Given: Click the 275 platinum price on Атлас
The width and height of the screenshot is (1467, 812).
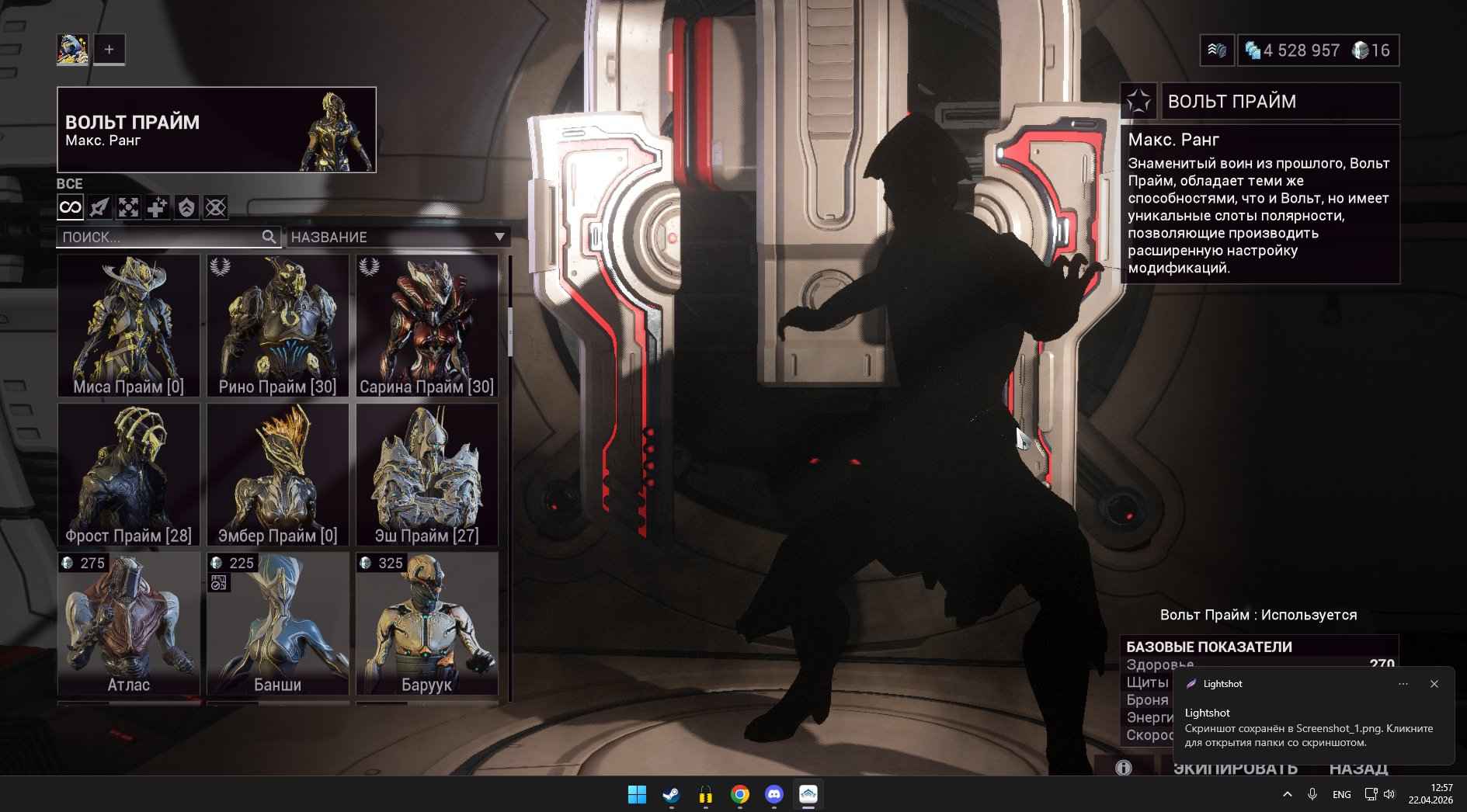Looking at the screenshot, I should click(83, 563).
